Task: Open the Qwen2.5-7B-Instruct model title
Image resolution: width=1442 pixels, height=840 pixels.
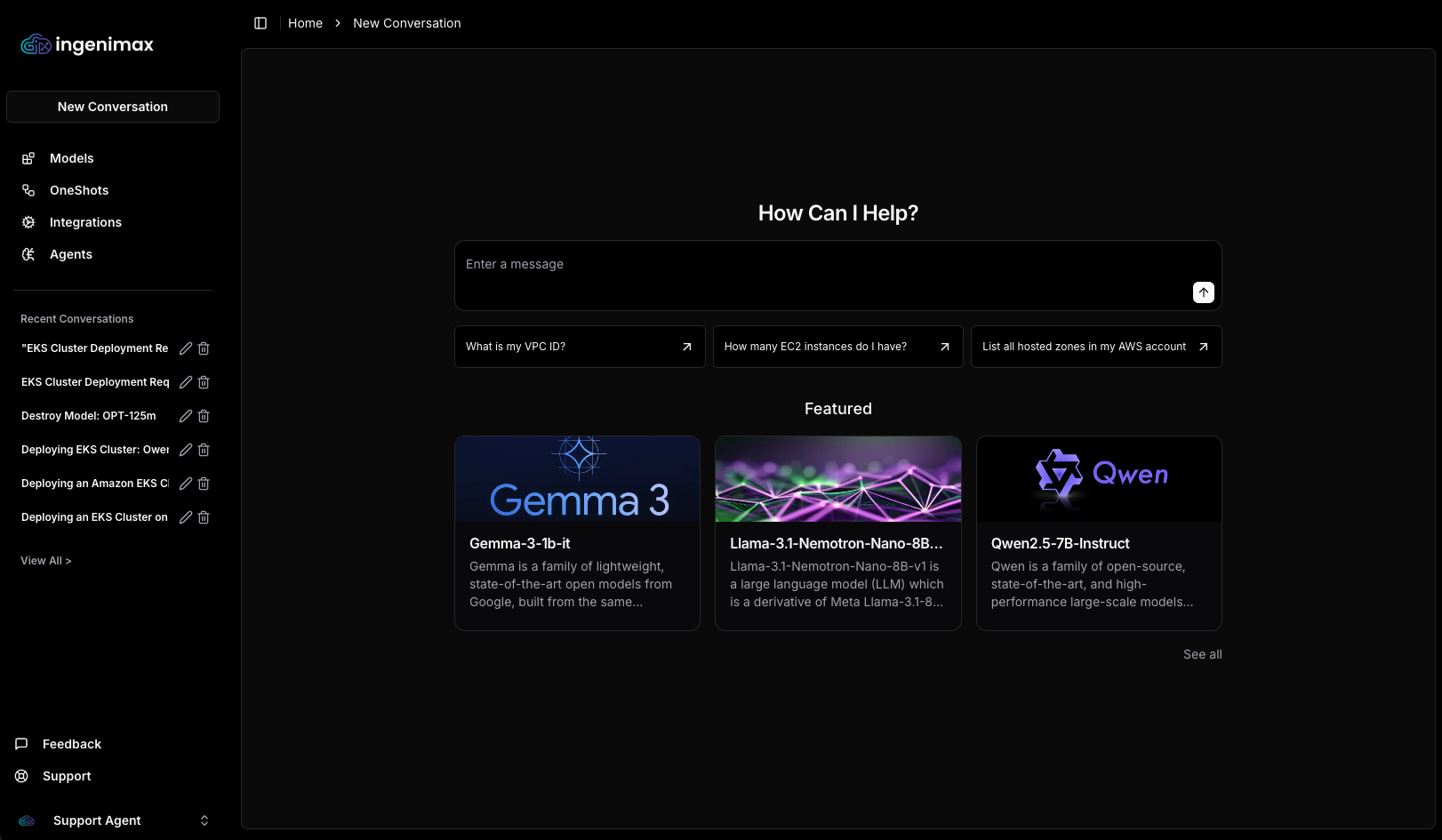Action: pyautogui.click(x=1061, y=543)
